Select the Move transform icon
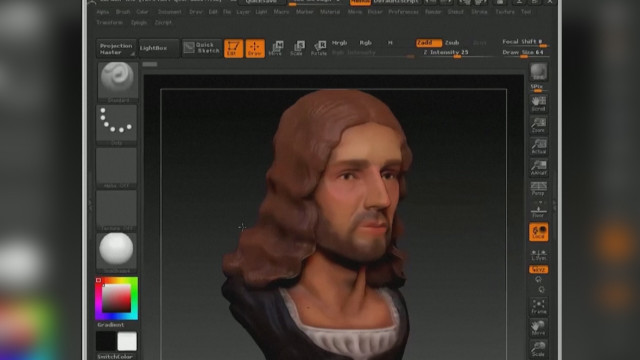Image resolution: width=640 pixels, height=360 pixels. click(x=276, y=48)
